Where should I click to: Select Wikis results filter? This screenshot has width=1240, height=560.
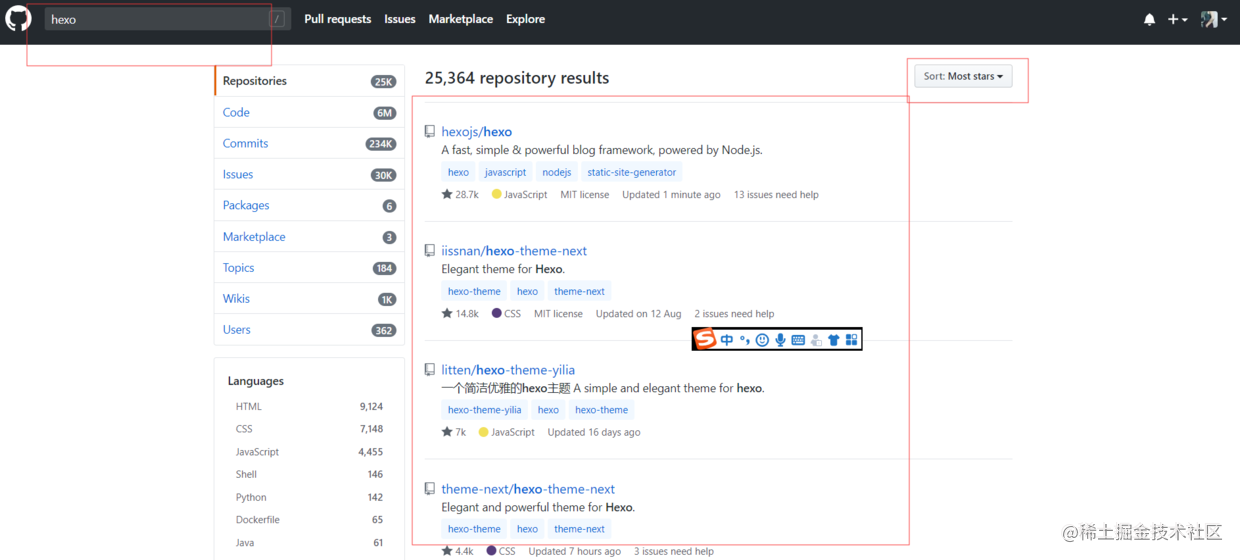tap(309, 299)
